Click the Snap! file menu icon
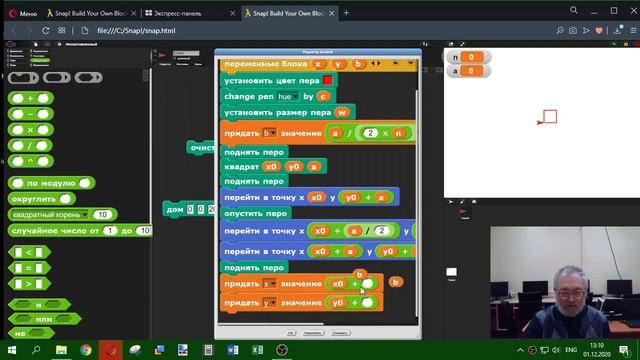 36,44
